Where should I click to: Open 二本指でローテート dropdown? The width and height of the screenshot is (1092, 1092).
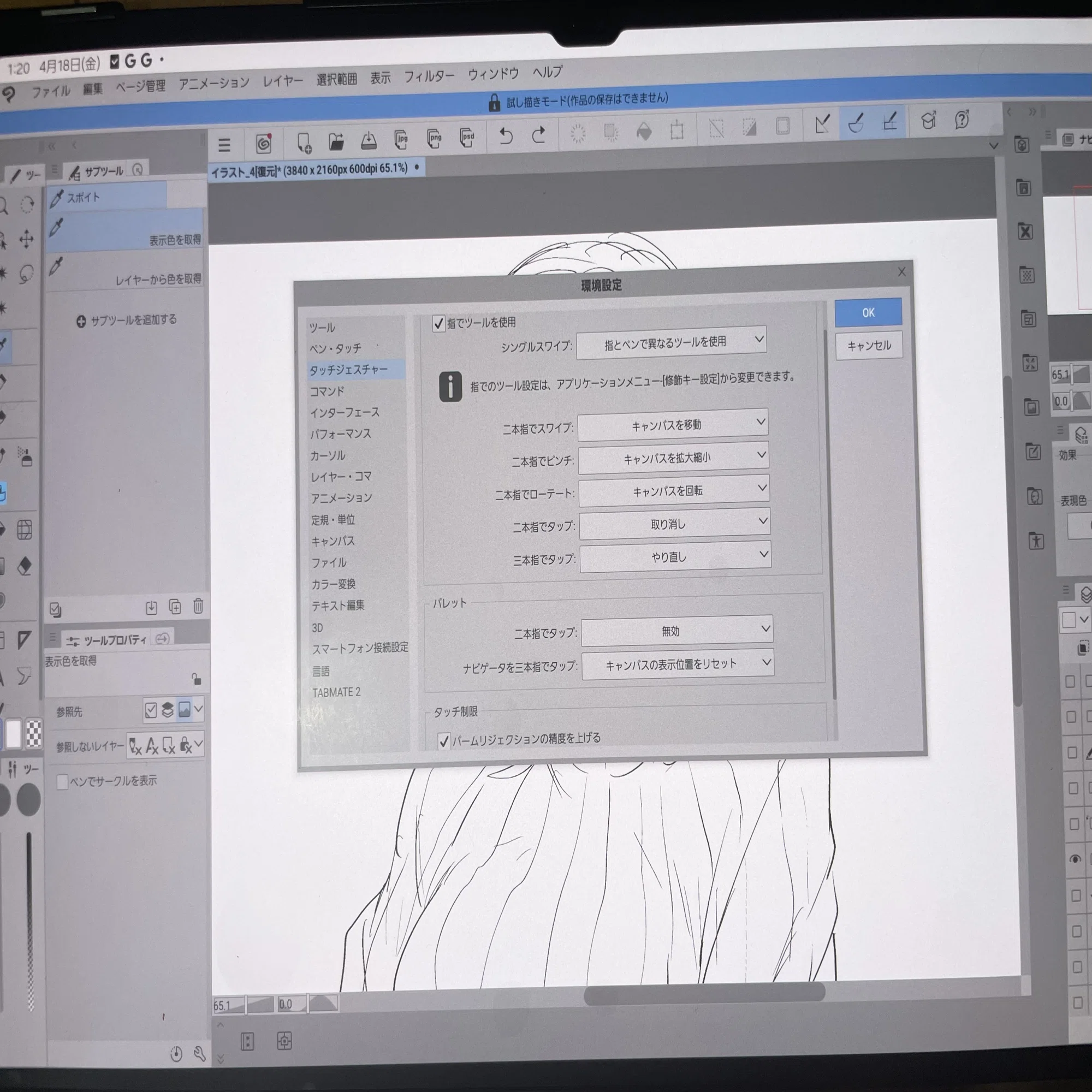pyautogui.click(x=674, y=491)
